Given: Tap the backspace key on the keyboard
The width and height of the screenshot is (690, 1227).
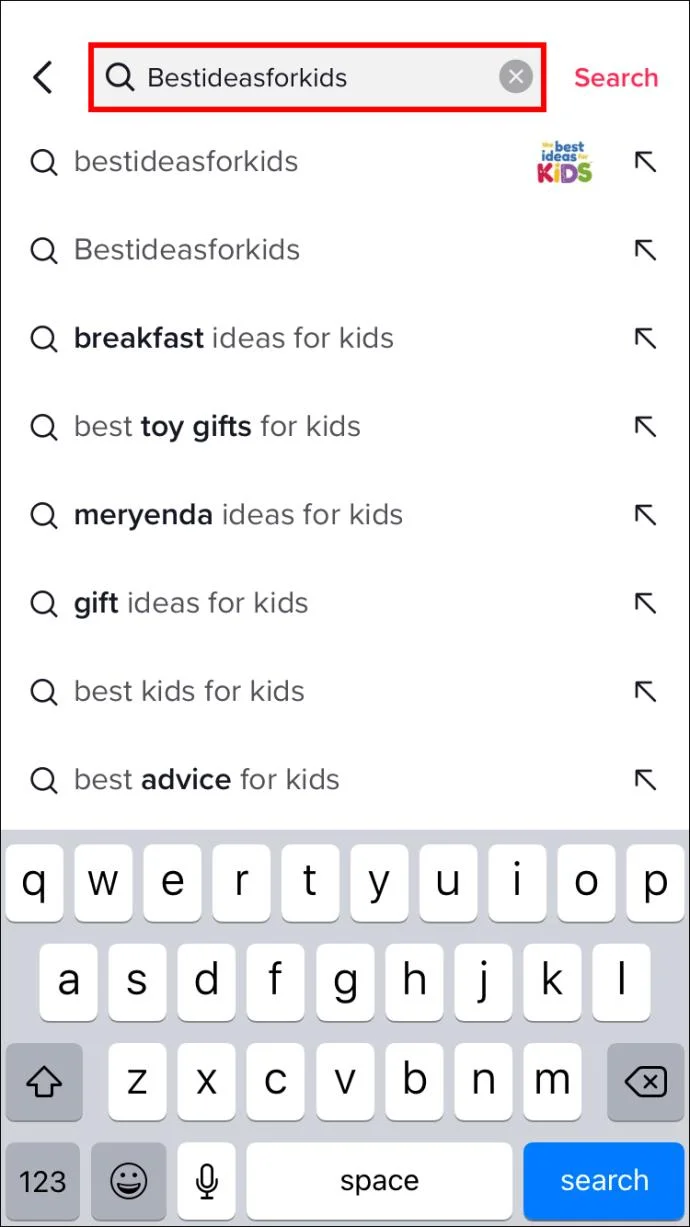Looking at the screenshot, I should [x=645, y=1081].
